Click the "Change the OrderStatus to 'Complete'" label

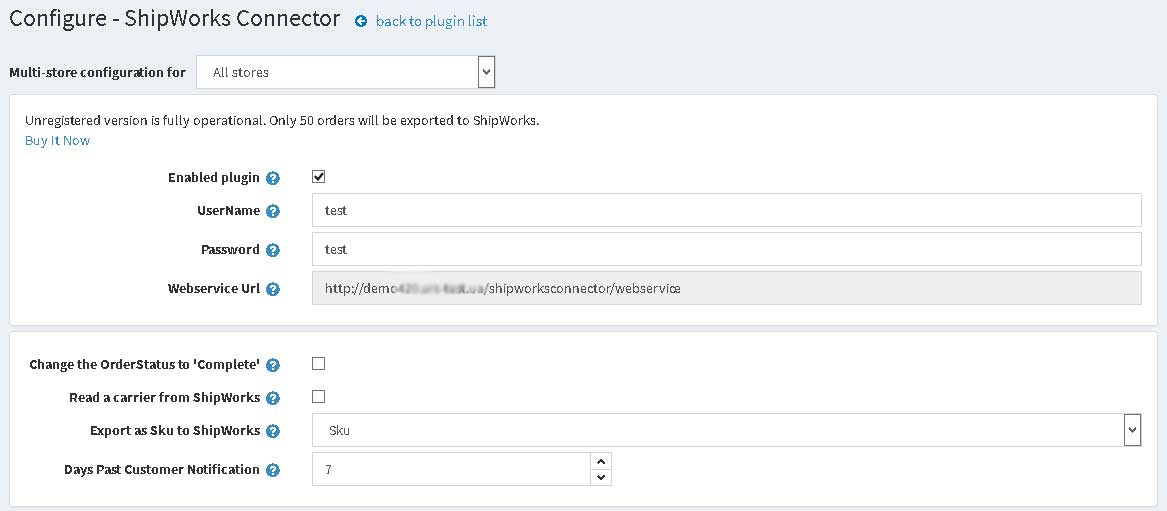(x=145, y=364)
